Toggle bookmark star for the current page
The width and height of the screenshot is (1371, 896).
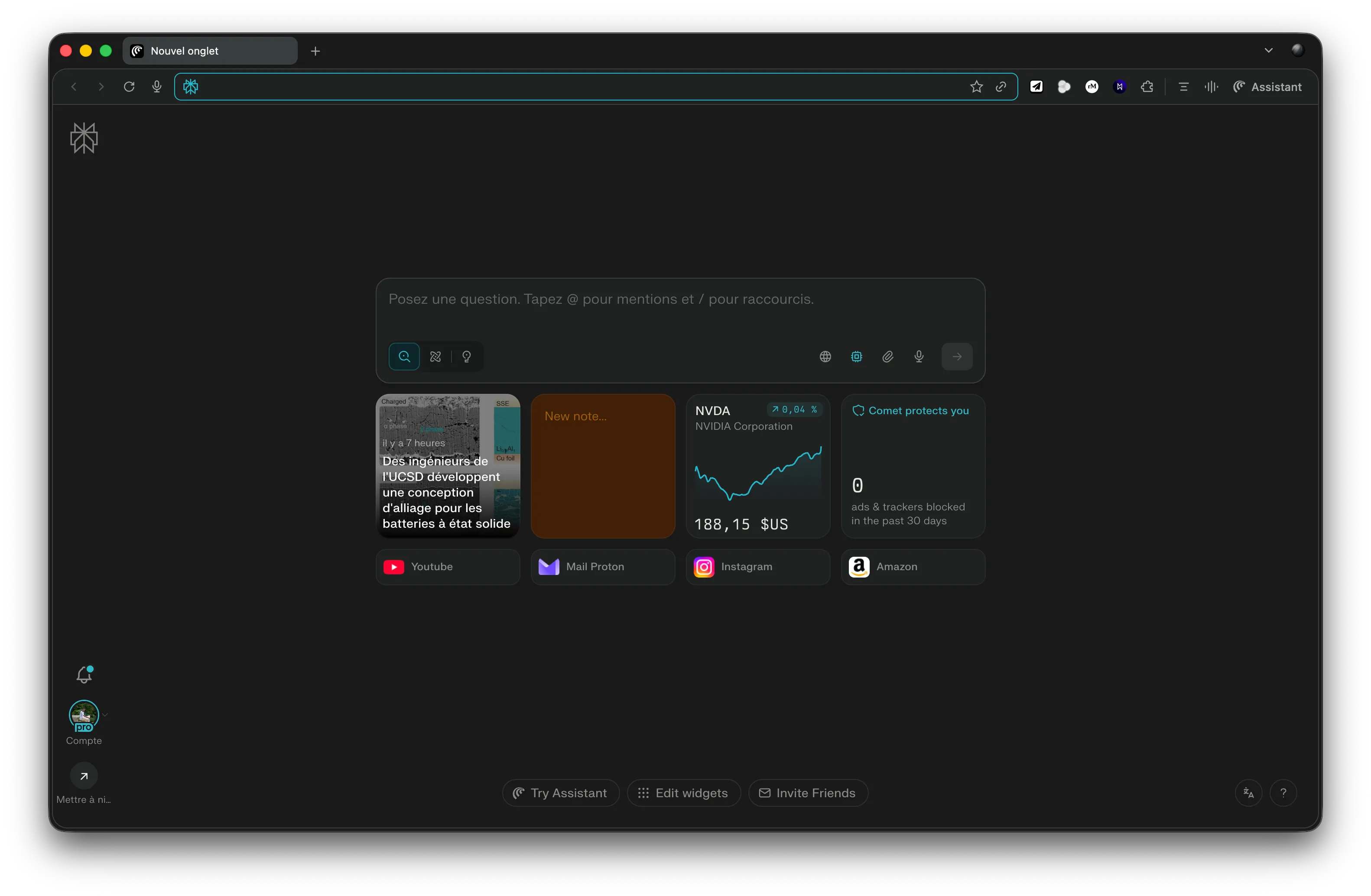(976, 86)
